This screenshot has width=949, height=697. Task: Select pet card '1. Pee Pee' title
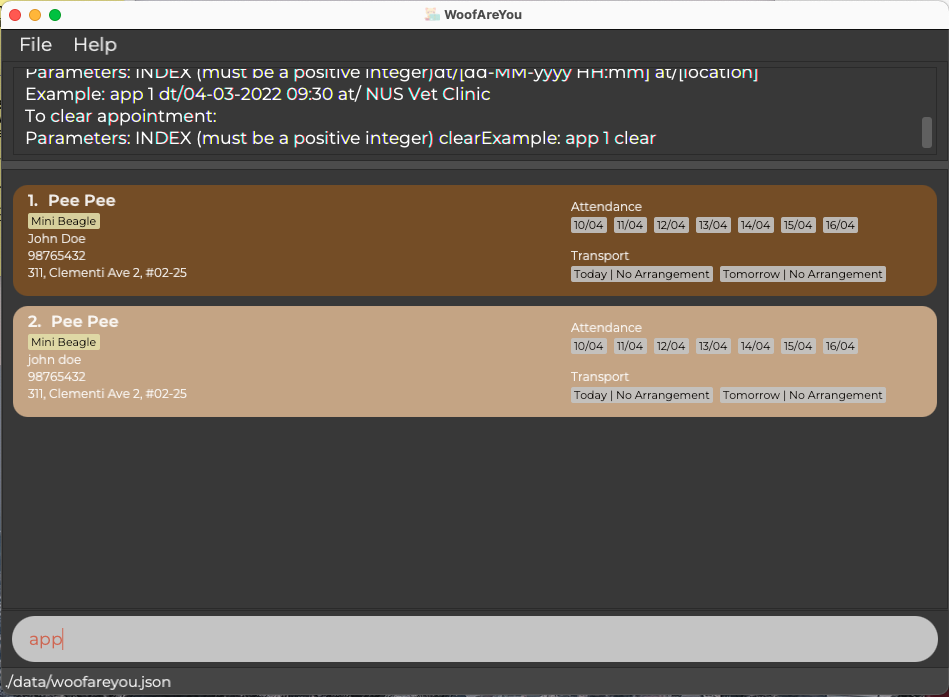(71, 200)
